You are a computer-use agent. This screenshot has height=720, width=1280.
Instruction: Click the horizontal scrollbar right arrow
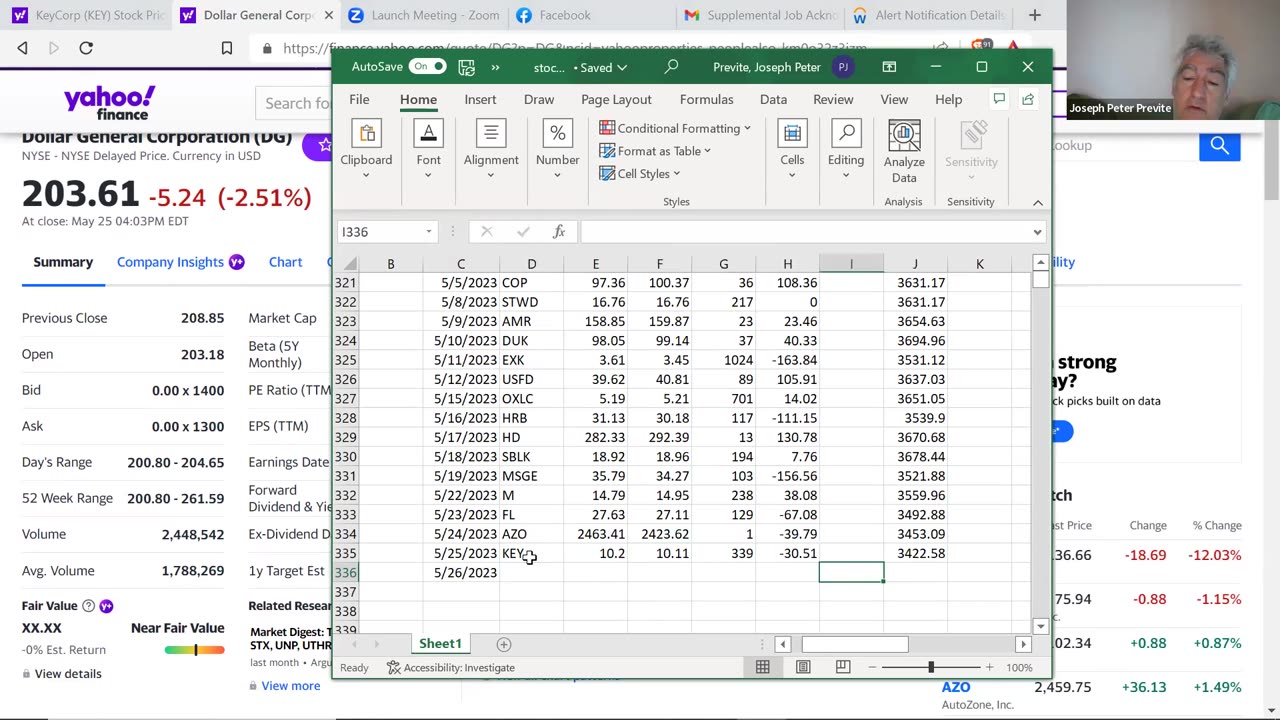(x=1023, y=645)
